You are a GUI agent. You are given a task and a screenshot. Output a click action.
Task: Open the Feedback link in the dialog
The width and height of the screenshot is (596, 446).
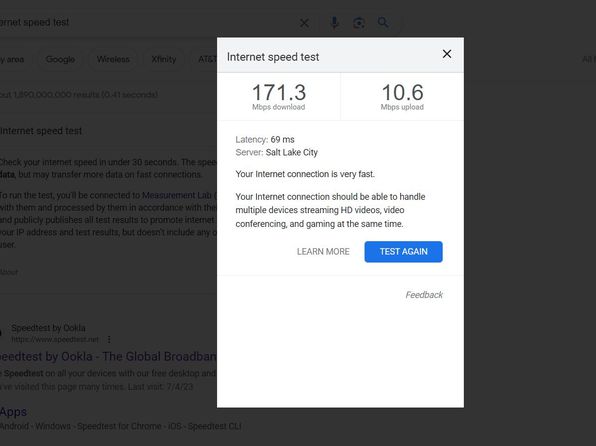click(424, 295)
